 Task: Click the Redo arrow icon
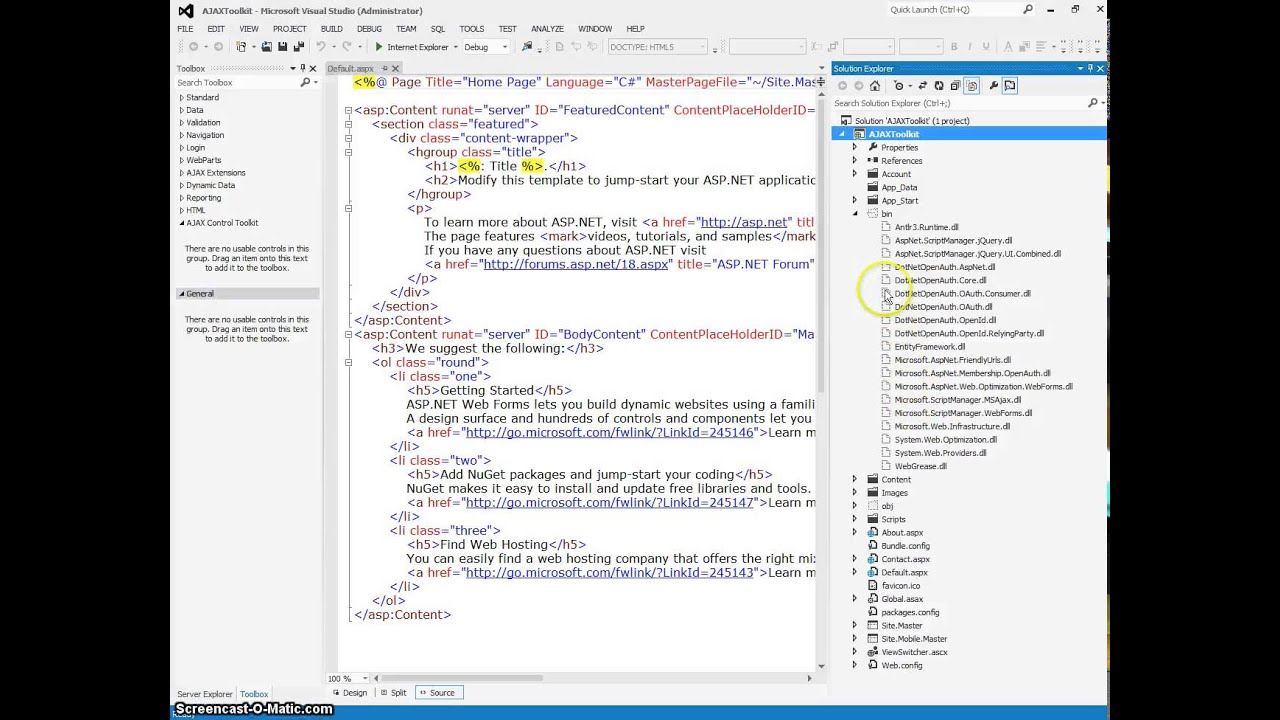point(347,46)
